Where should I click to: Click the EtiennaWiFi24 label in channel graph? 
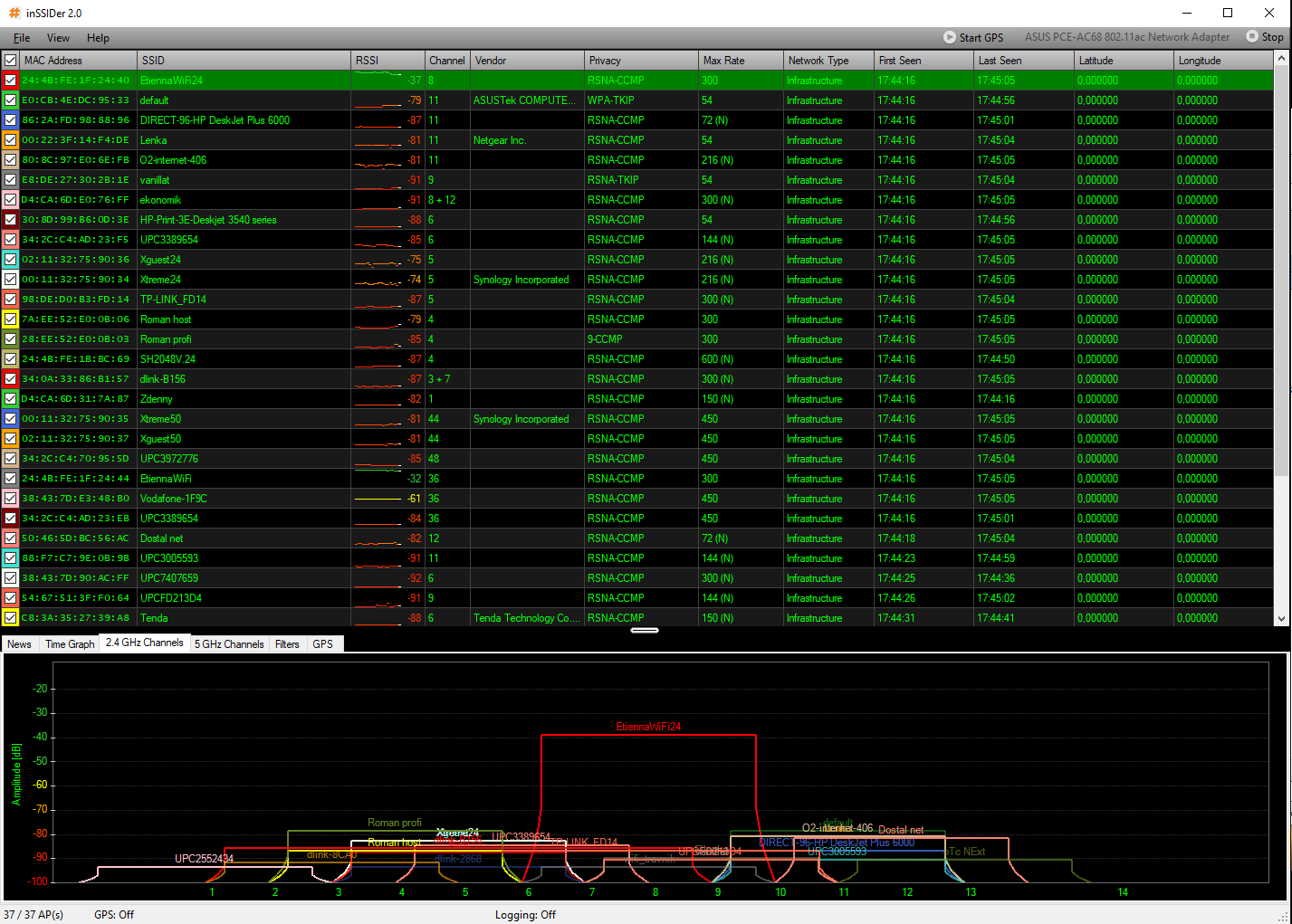[x=648, y=727]
